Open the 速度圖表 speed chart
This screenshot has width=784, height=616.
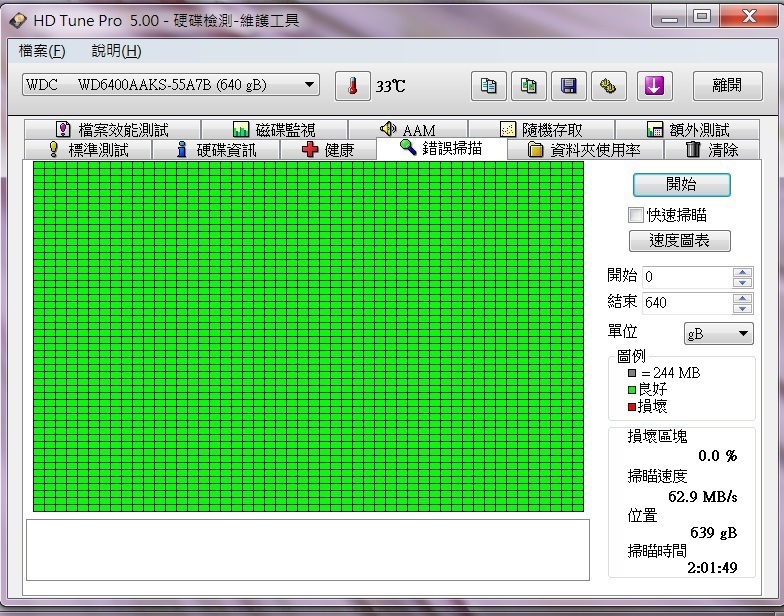(680, 241)
